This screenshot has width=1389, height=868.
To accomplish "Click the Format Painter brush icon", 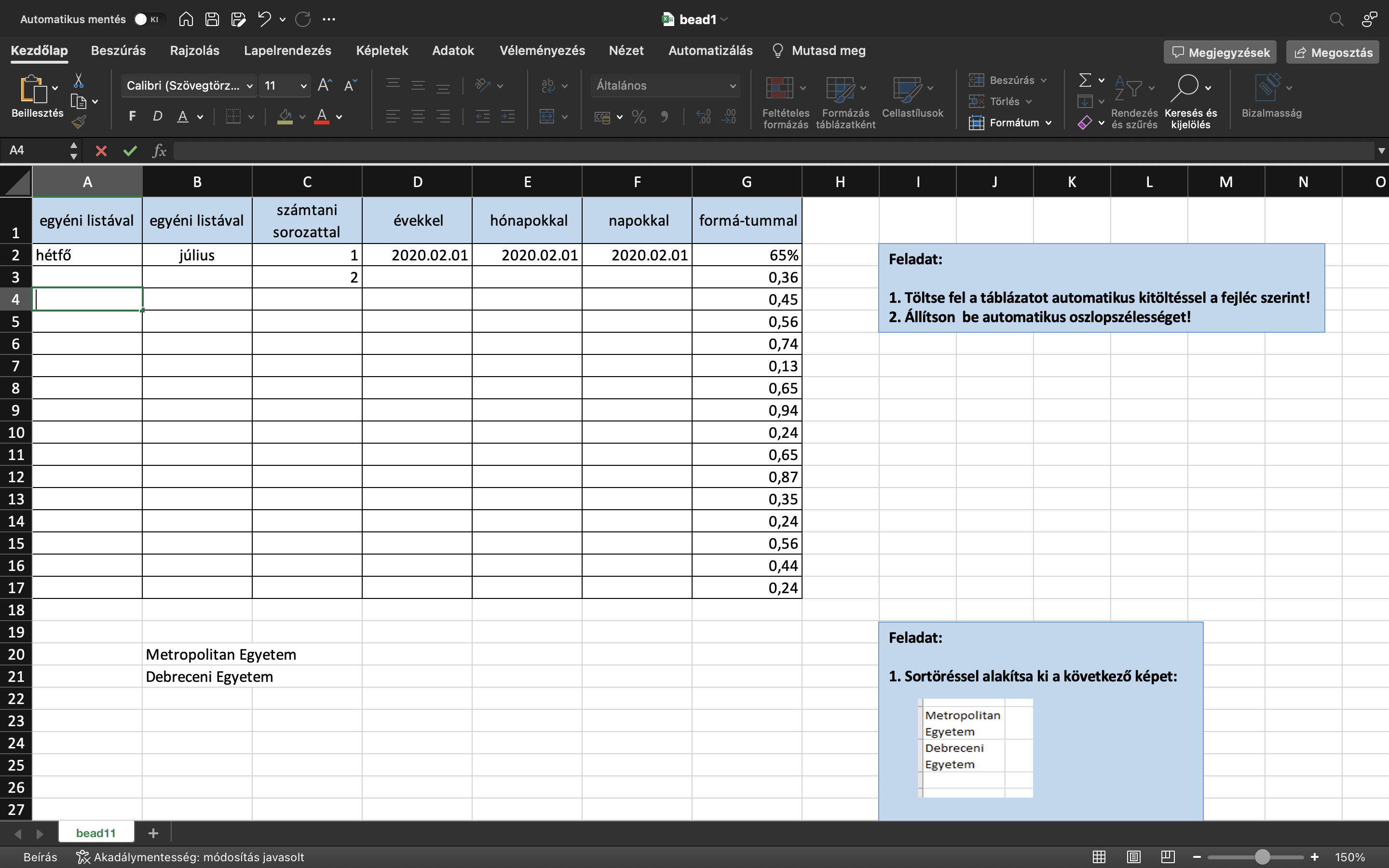I will click(x=79, y=122).
